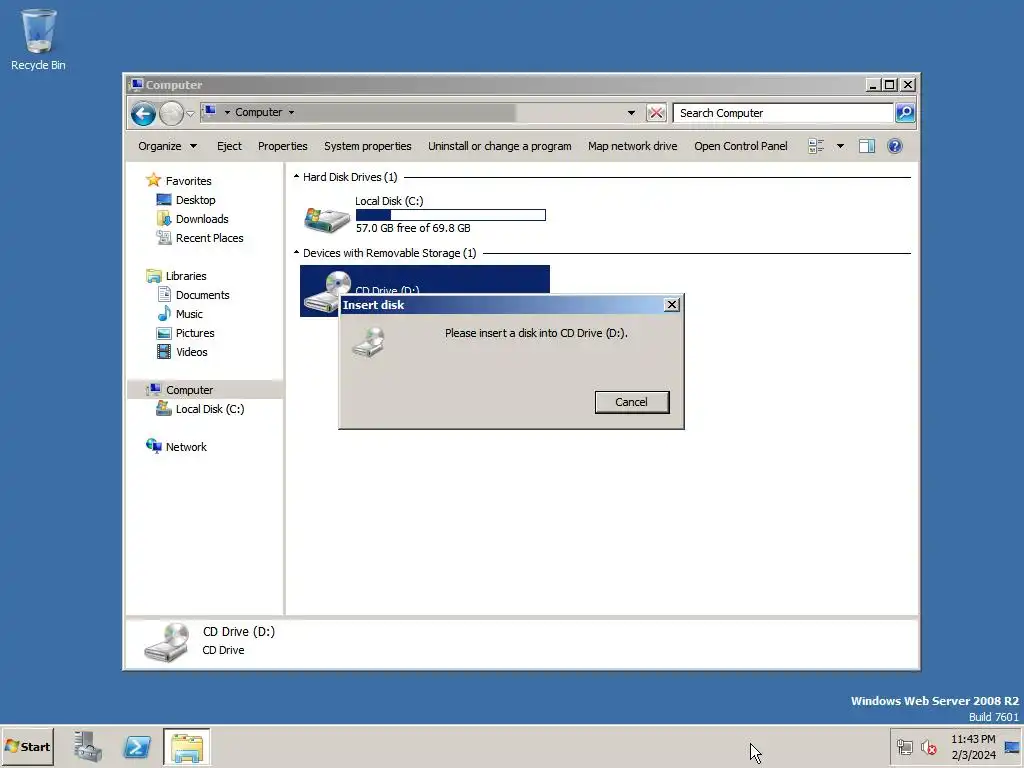Select Documents library
The image size is (1024, 768).
(x=202, y=295)
